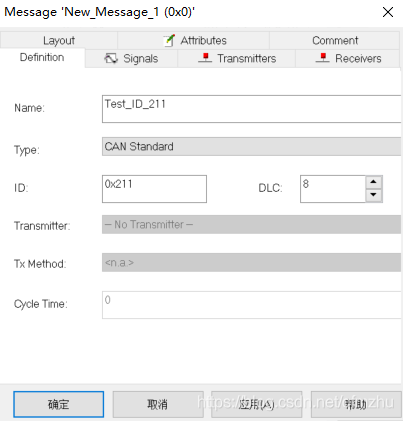Decrease DLC value with down arrow
The height and width of the screenshot is (421, 403).
[374, 195]
